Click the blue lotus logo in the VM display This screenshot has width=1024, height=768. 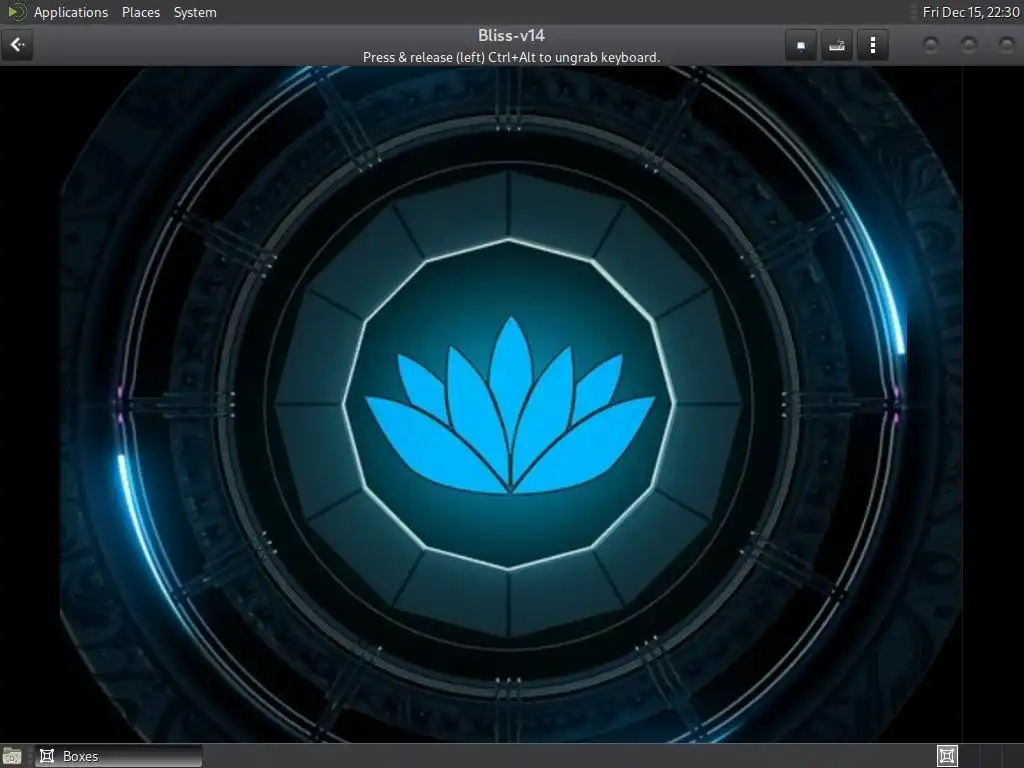pyautogui.click(x=510, y=405)
